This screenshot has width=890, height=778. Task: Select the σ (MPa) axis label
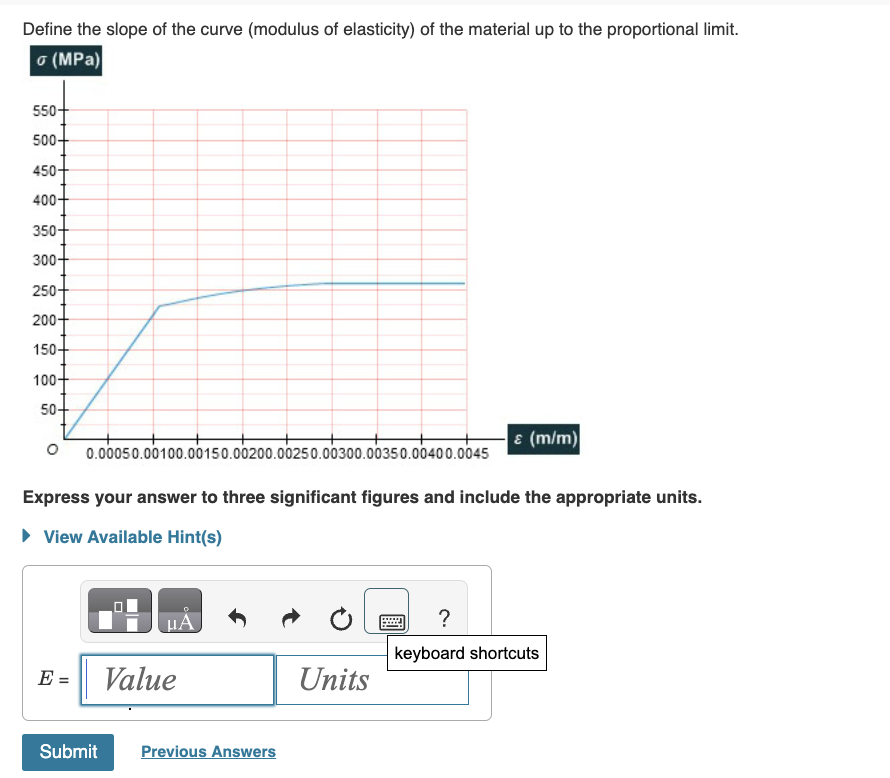(x=66, y=60)
